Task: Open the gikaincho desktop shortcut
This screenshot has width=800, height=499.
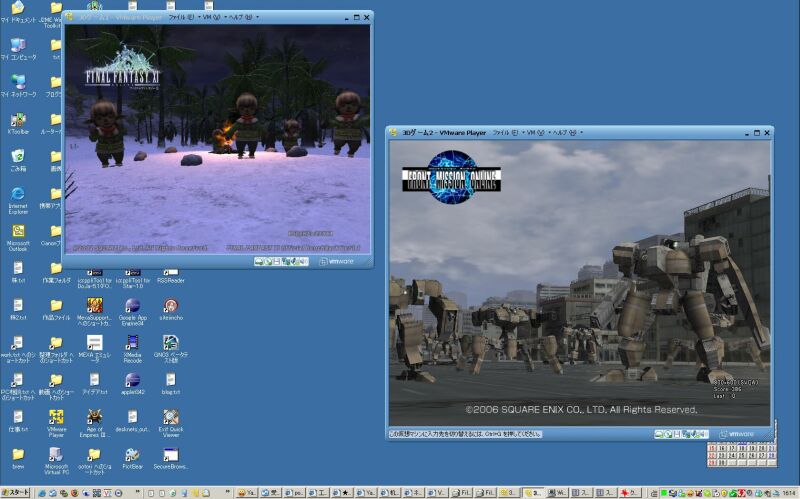Action: pos(171,309)
